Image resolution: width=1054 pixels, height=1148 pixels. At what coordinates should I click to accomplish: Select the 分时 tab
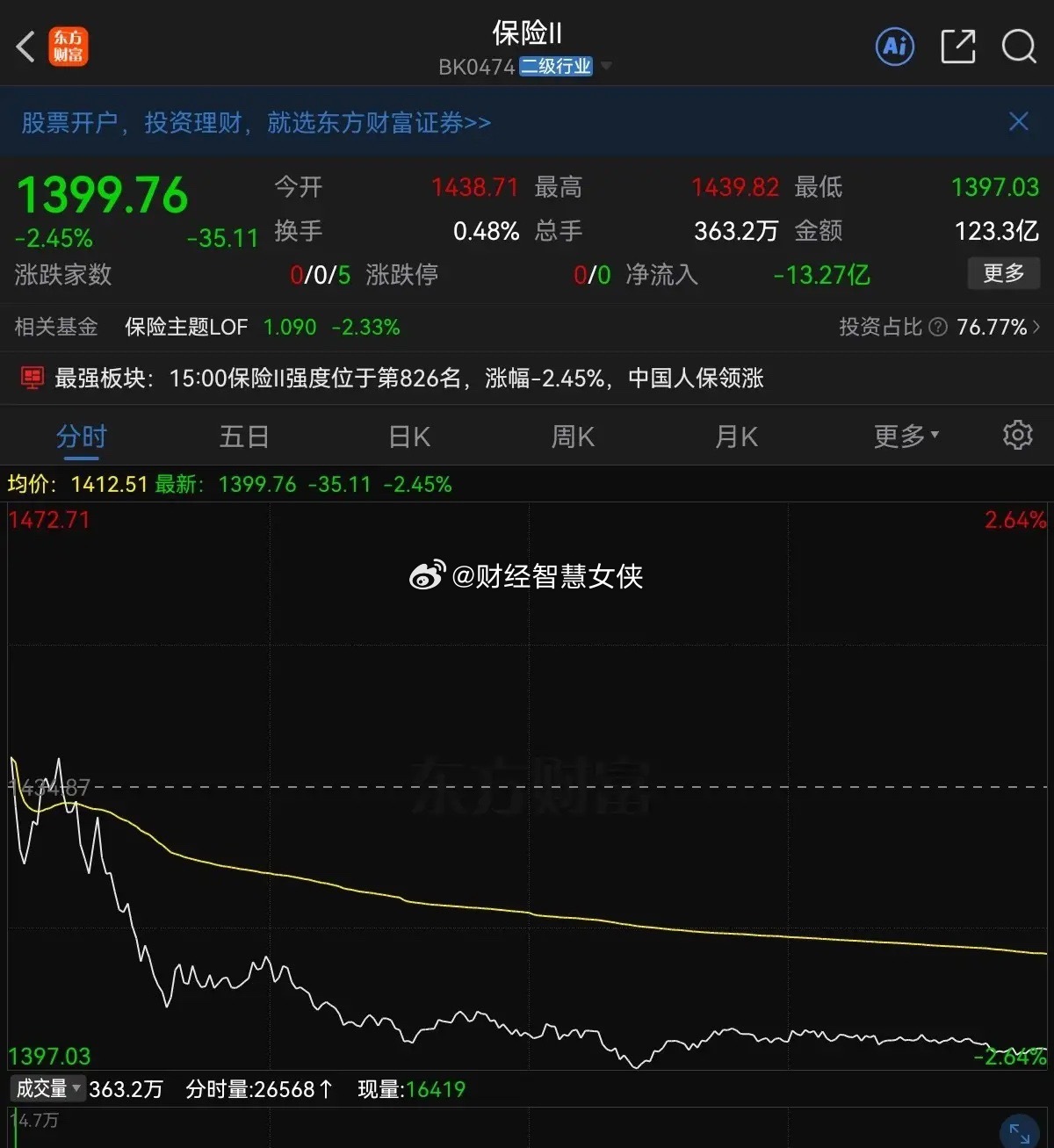81,437
